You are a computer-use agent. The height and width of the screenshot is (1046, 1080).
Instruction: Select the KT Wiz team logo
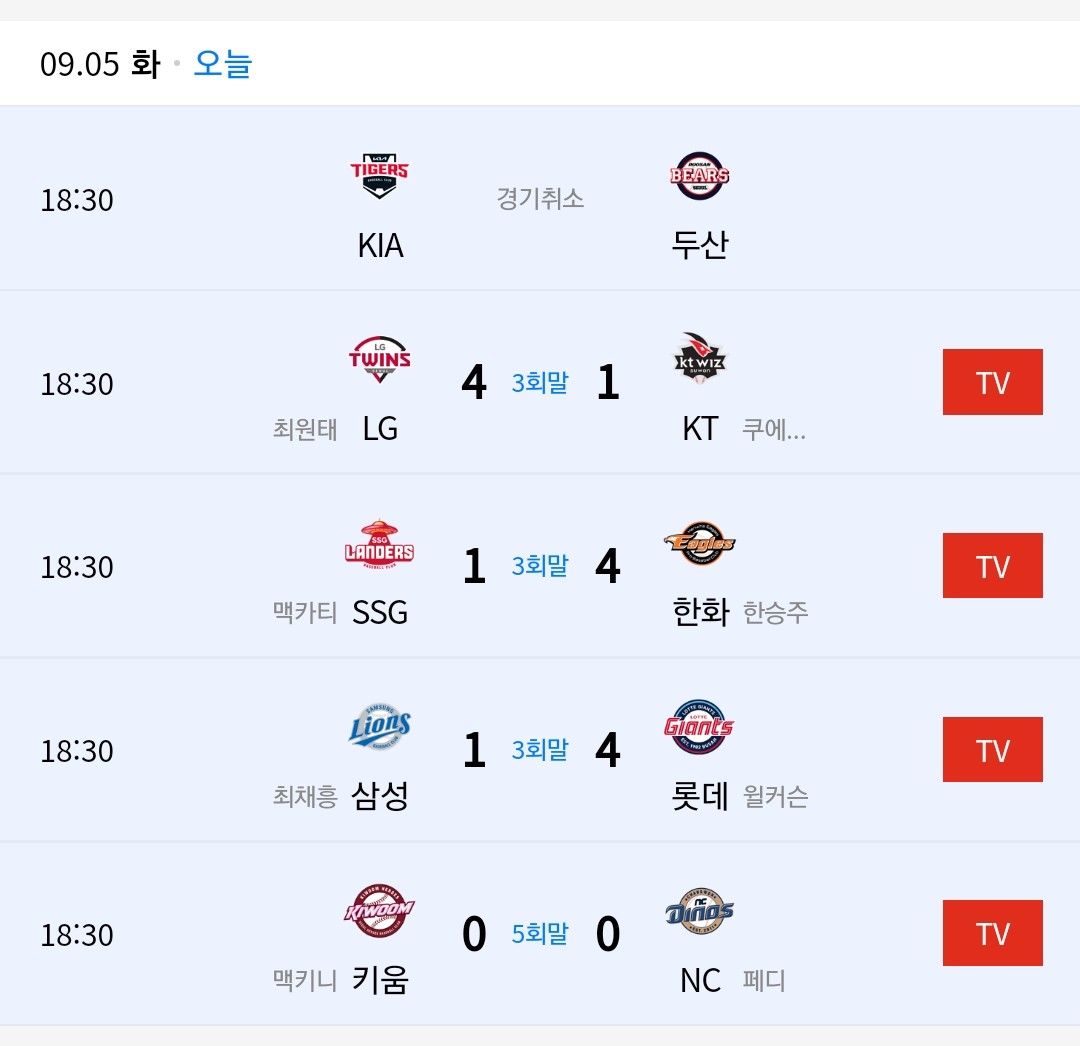click(x=700, y=360)
